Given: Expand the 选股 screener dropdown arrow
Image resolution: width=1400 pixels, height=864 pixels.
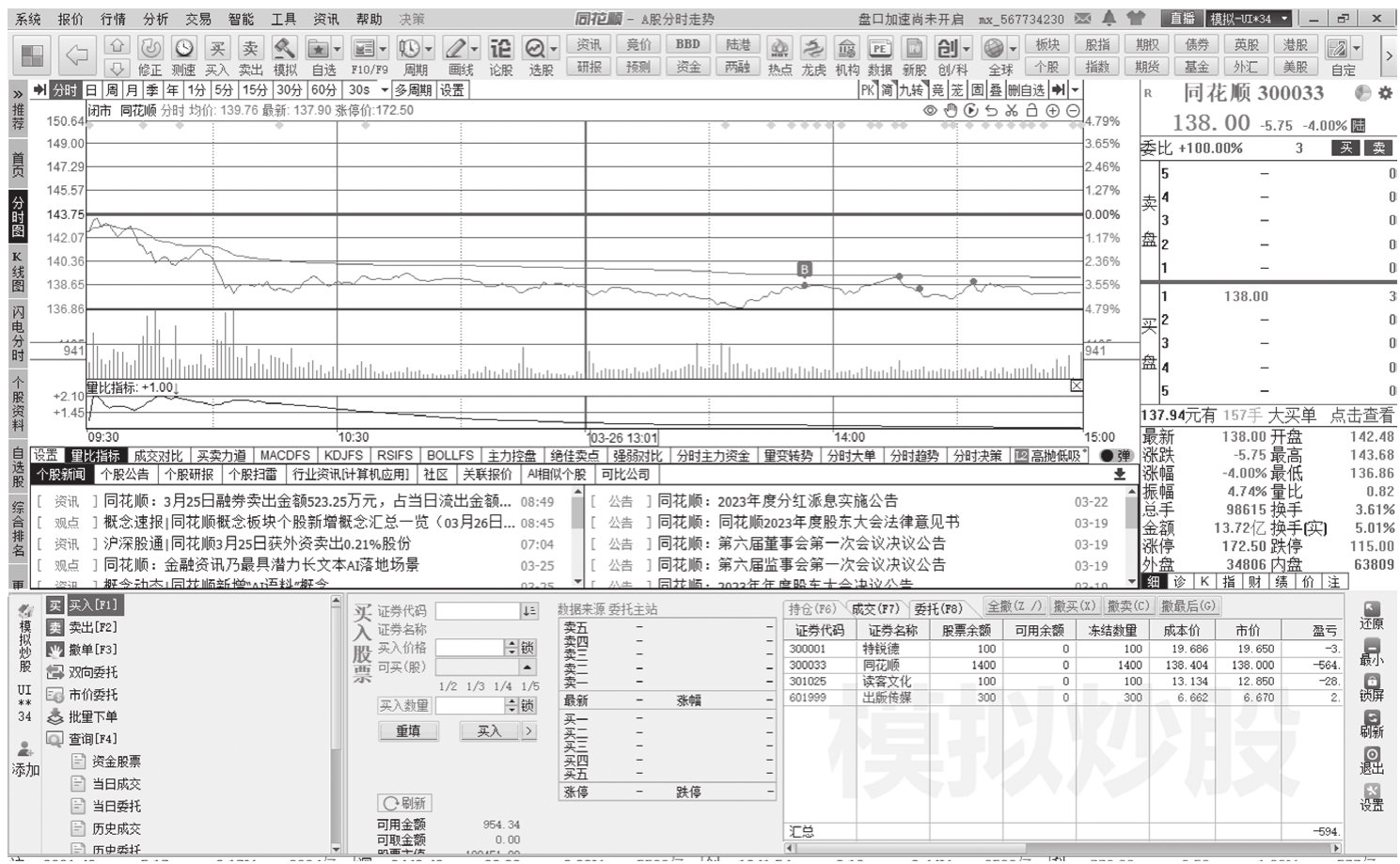Looking at the screenshot, I should click(x=554, y=49).
